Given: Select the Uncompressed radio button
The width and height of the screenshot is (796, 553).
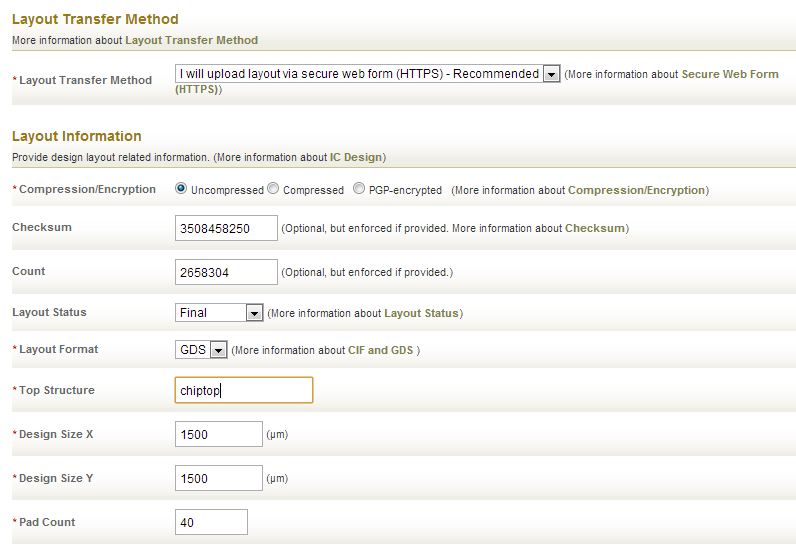Looking at the screenshot, I should point(180,188).
